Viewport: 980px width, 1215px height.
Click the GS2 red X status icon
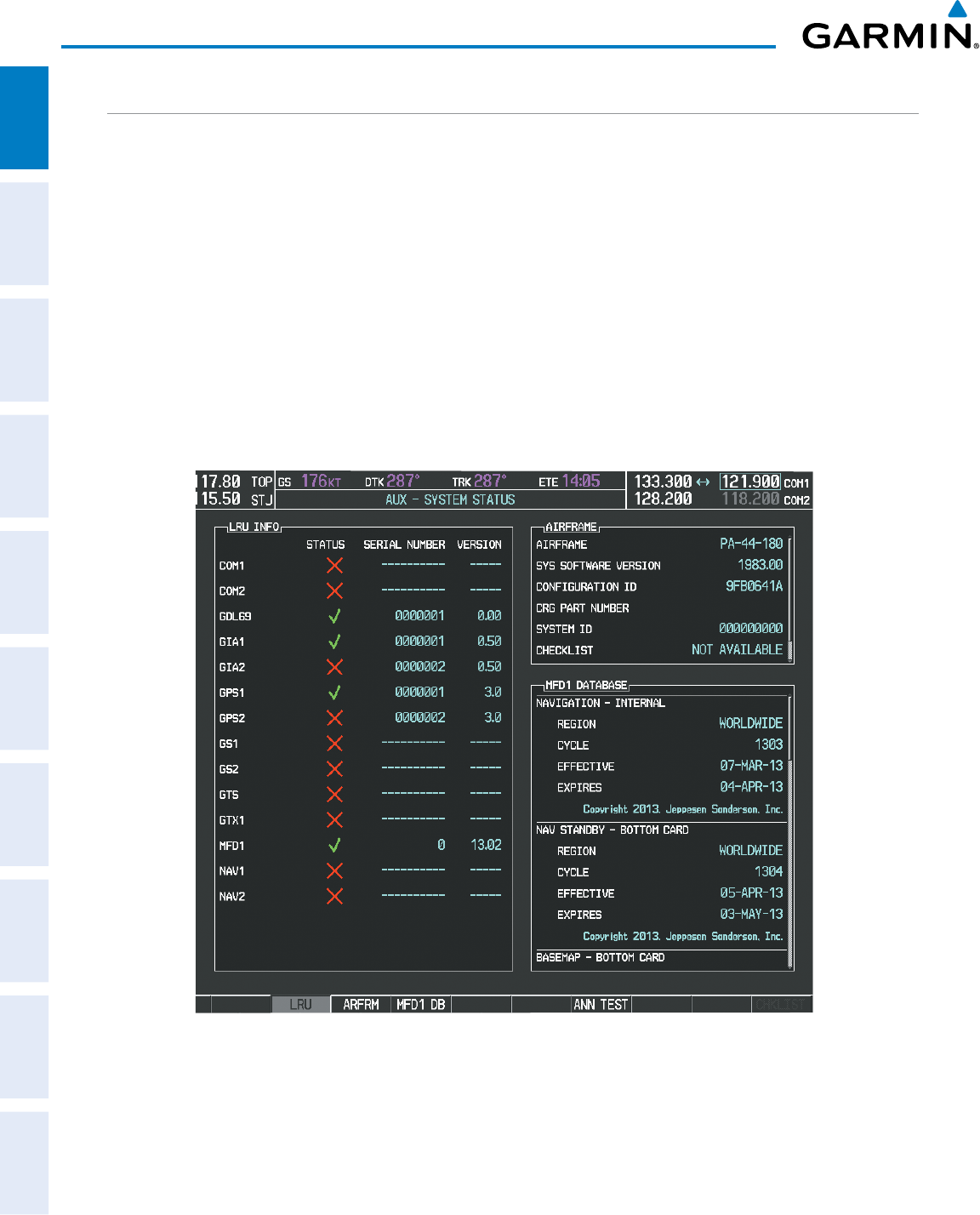[x=334, y=769]
